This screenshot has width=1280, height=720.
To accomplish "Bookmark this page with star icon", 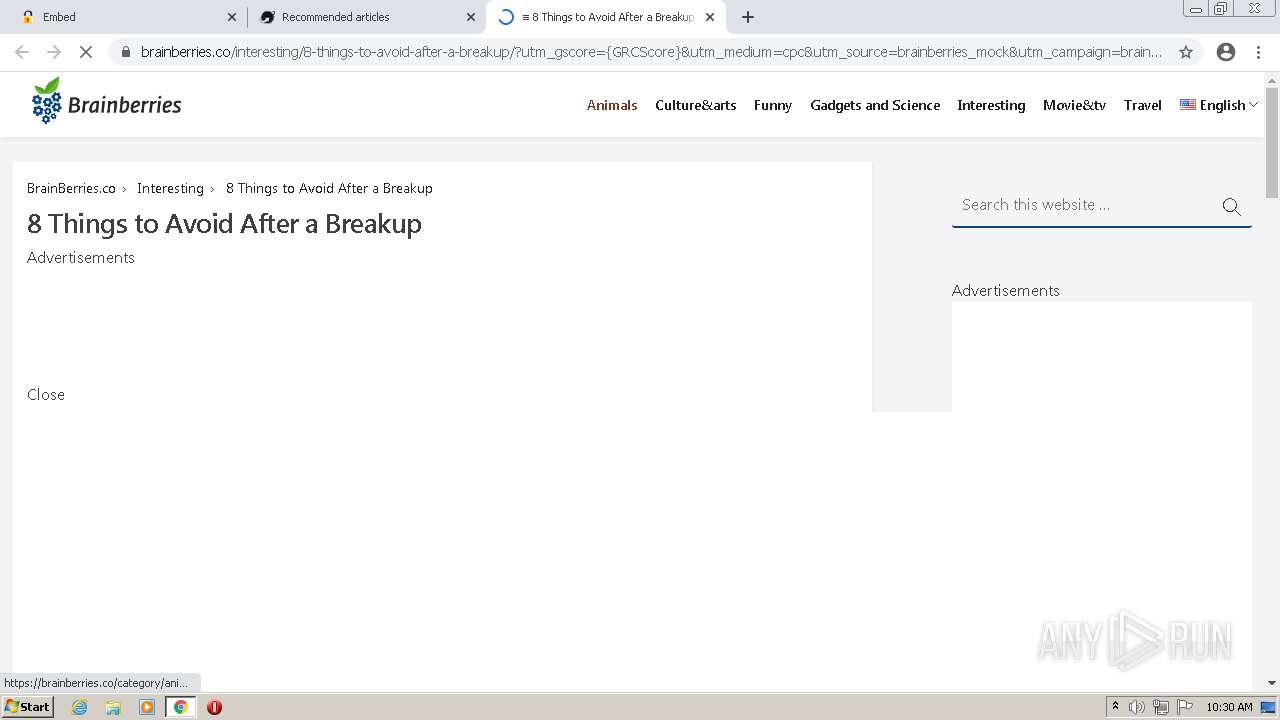I will [1186, 52].
